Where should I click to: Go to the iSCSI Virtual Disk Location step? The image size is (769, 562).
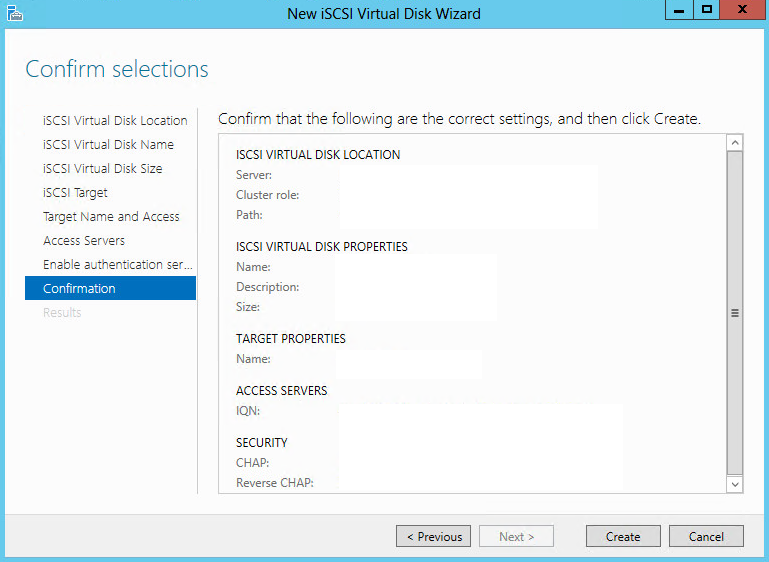[115, 121]
